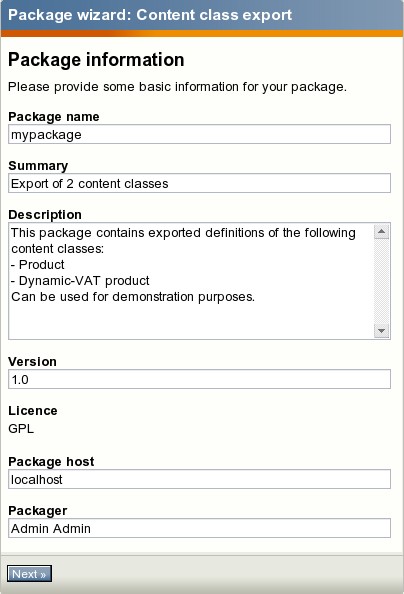
Task: Click the GPL licence text
Action: point(21,428)
